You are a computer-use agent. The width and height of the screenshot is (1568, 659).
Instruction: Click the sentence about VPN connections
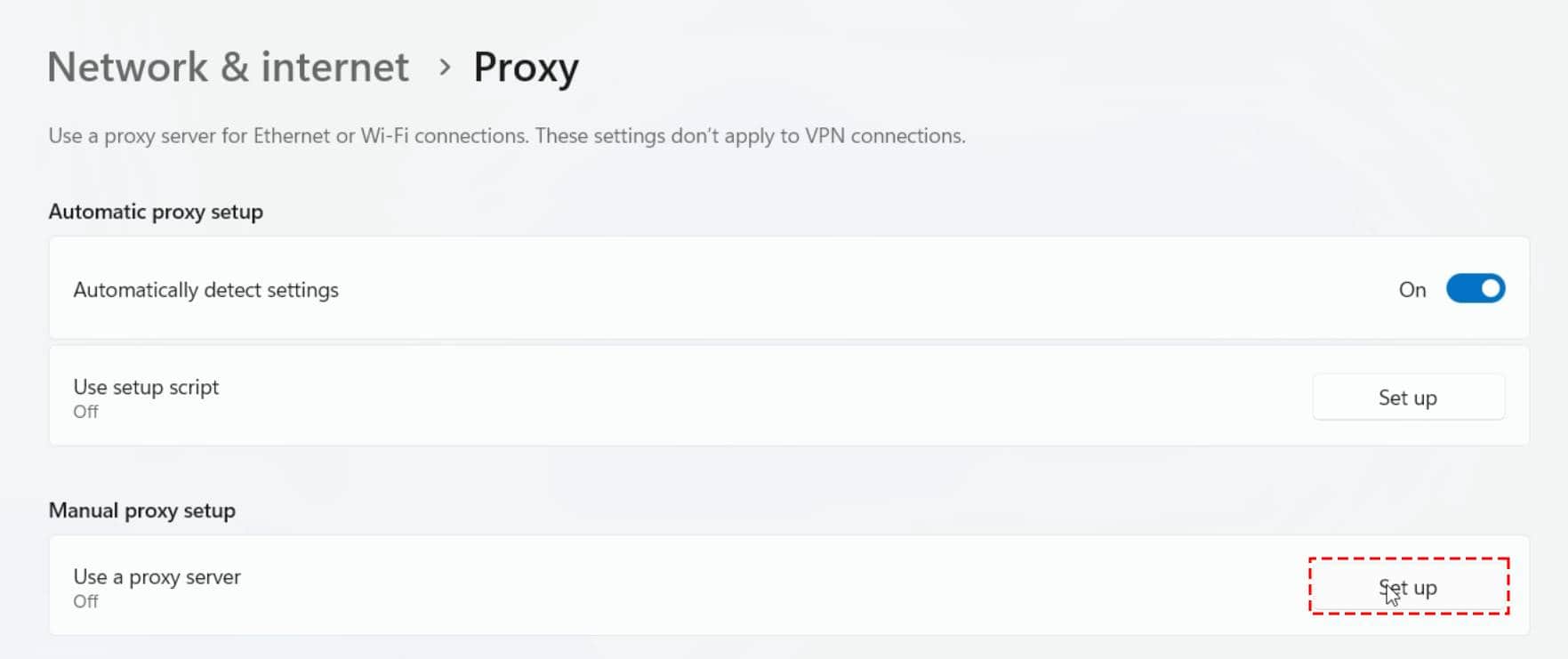pos(750,136)
